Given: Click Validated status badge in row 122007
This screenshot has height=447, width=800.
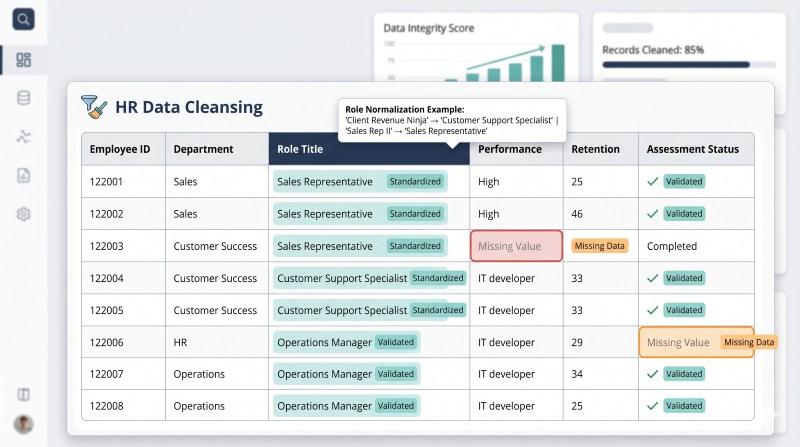Looking at the screenshot, I should point(684,374).
